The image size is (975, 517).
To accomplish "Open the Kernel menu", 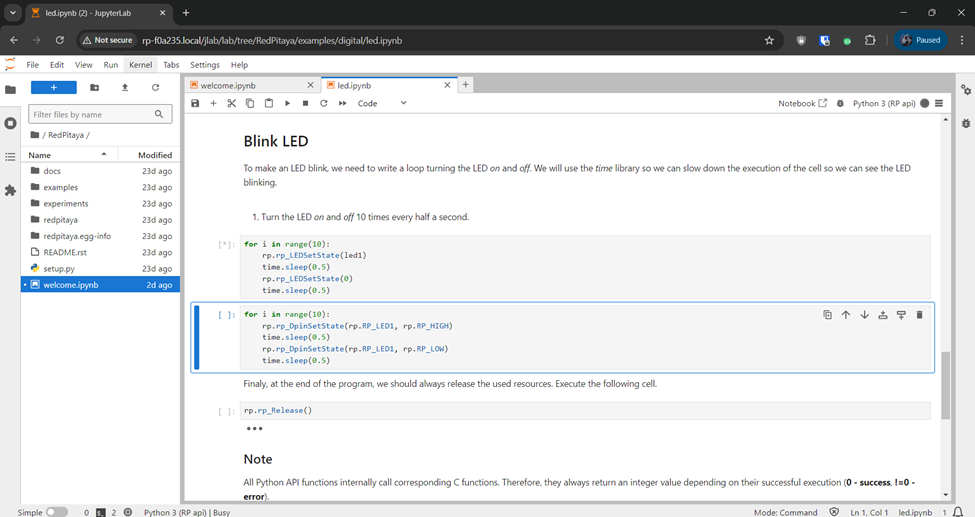I will pos(140,65).
